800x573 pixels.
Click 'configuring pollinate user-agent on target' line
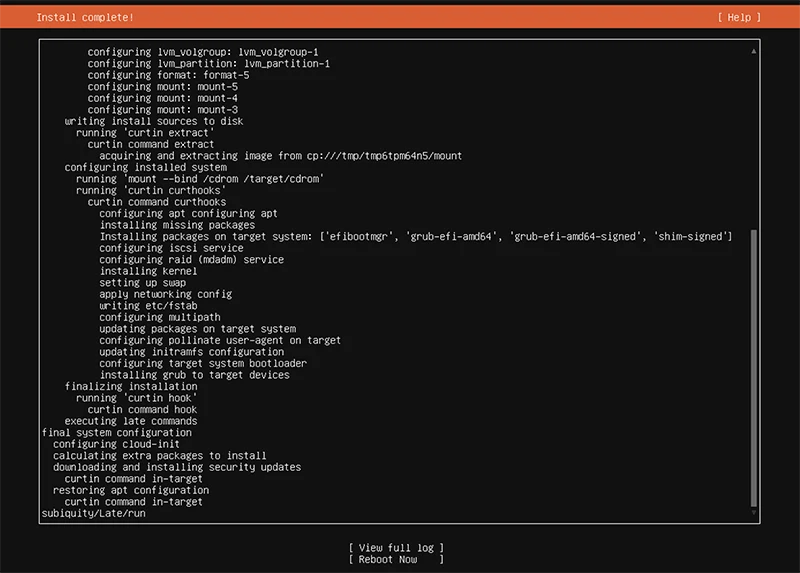pos(220,340)
